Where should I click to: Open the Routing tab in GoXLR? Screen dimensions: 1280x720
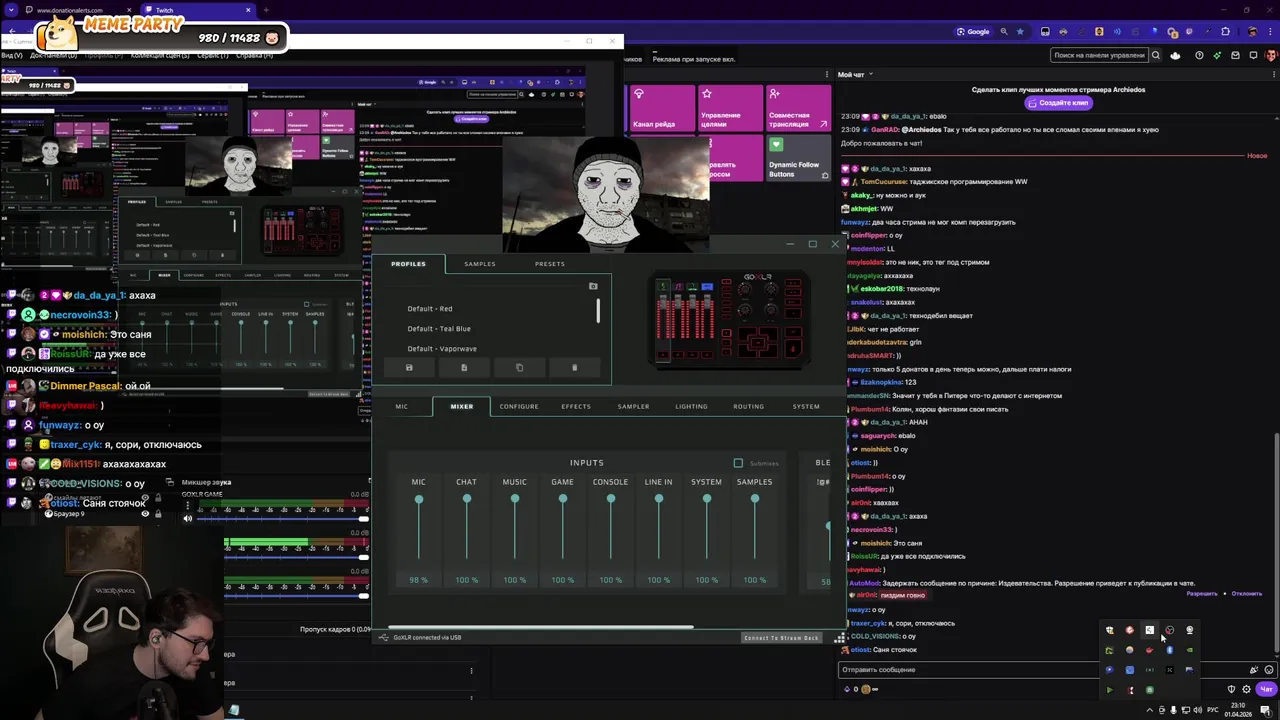click(748, 406)
